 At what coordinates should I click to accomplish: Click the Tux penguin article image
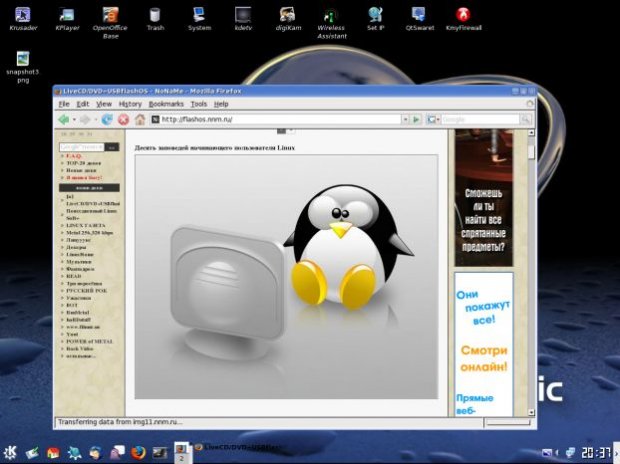286,277
